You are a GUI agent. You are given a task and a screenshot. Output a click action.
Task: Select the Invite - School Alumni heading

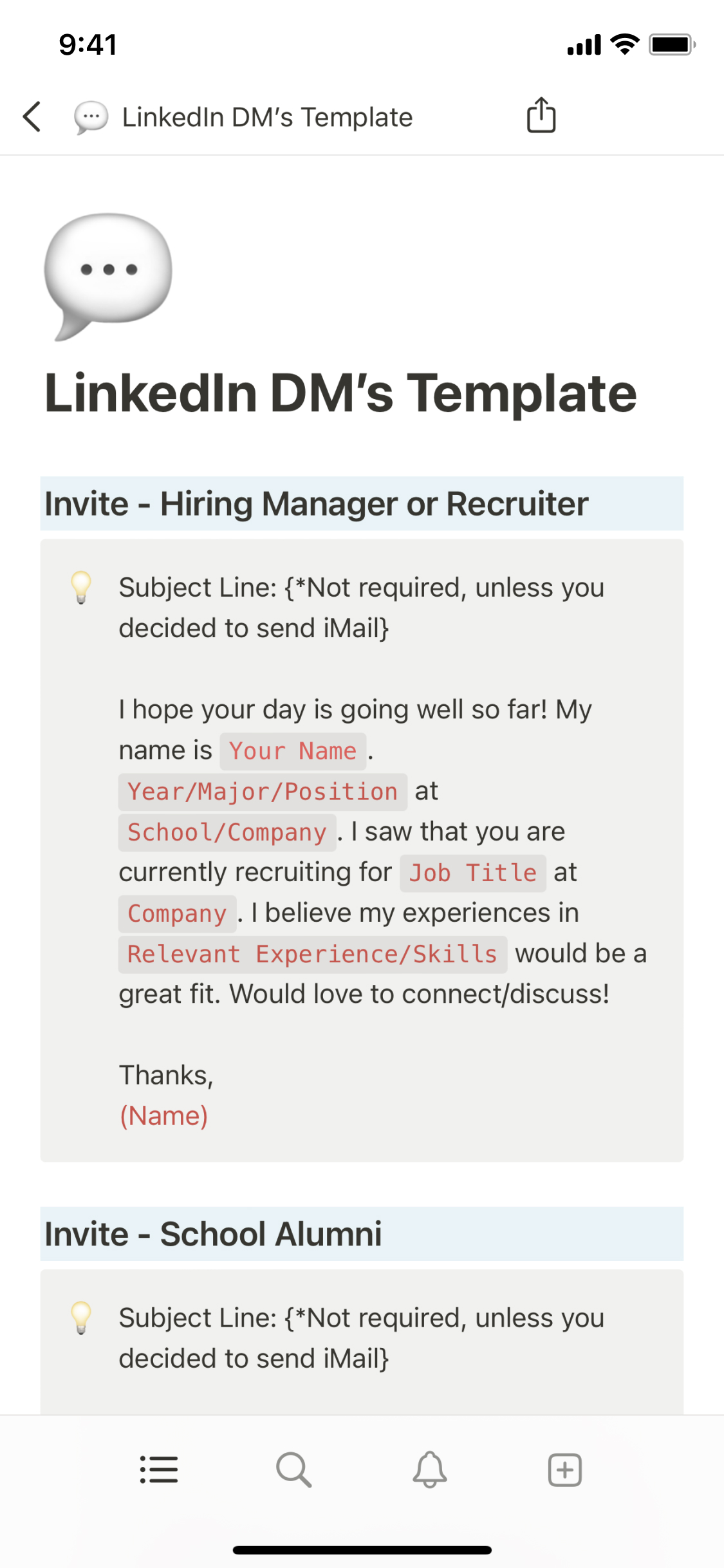(213, 1234)
